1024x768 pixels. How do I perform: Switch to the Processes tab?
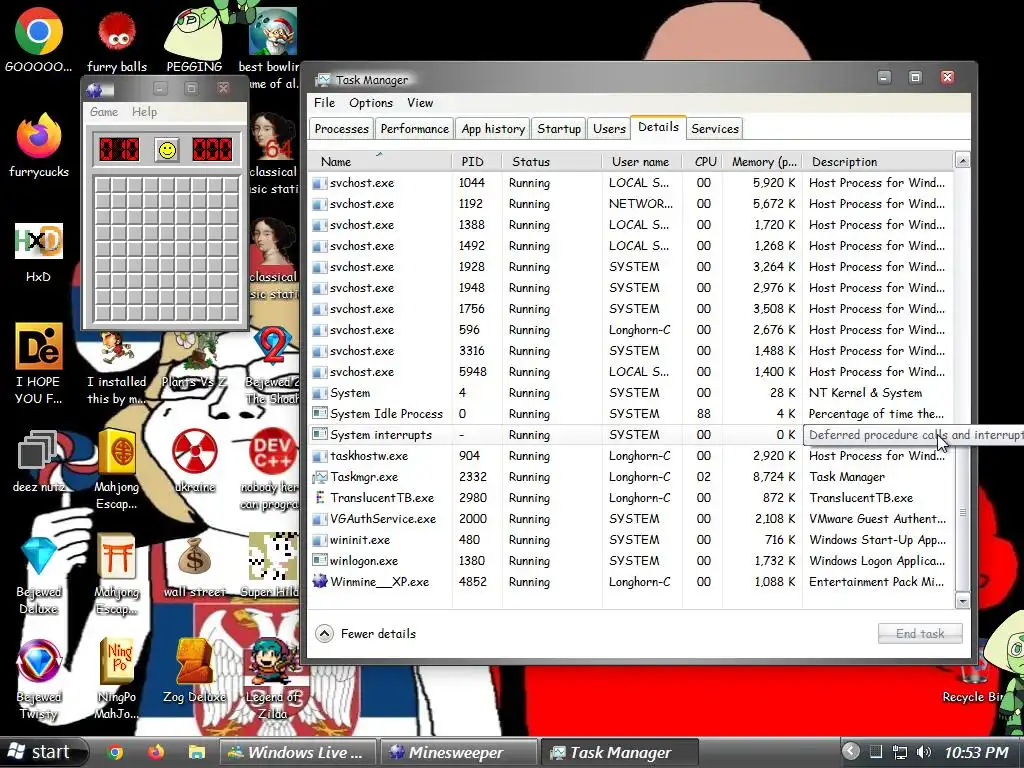(342, 129)
